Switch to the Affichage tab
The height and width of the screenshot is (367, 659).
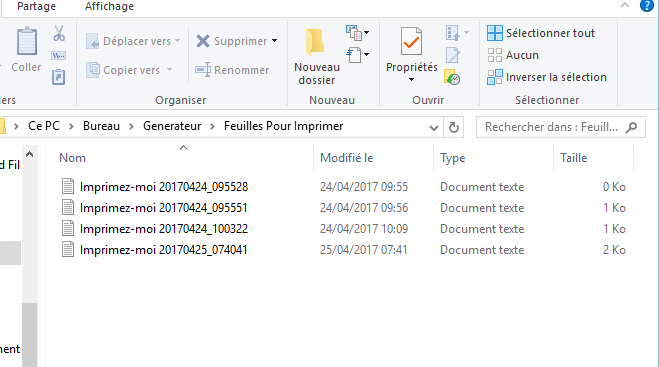109,6
